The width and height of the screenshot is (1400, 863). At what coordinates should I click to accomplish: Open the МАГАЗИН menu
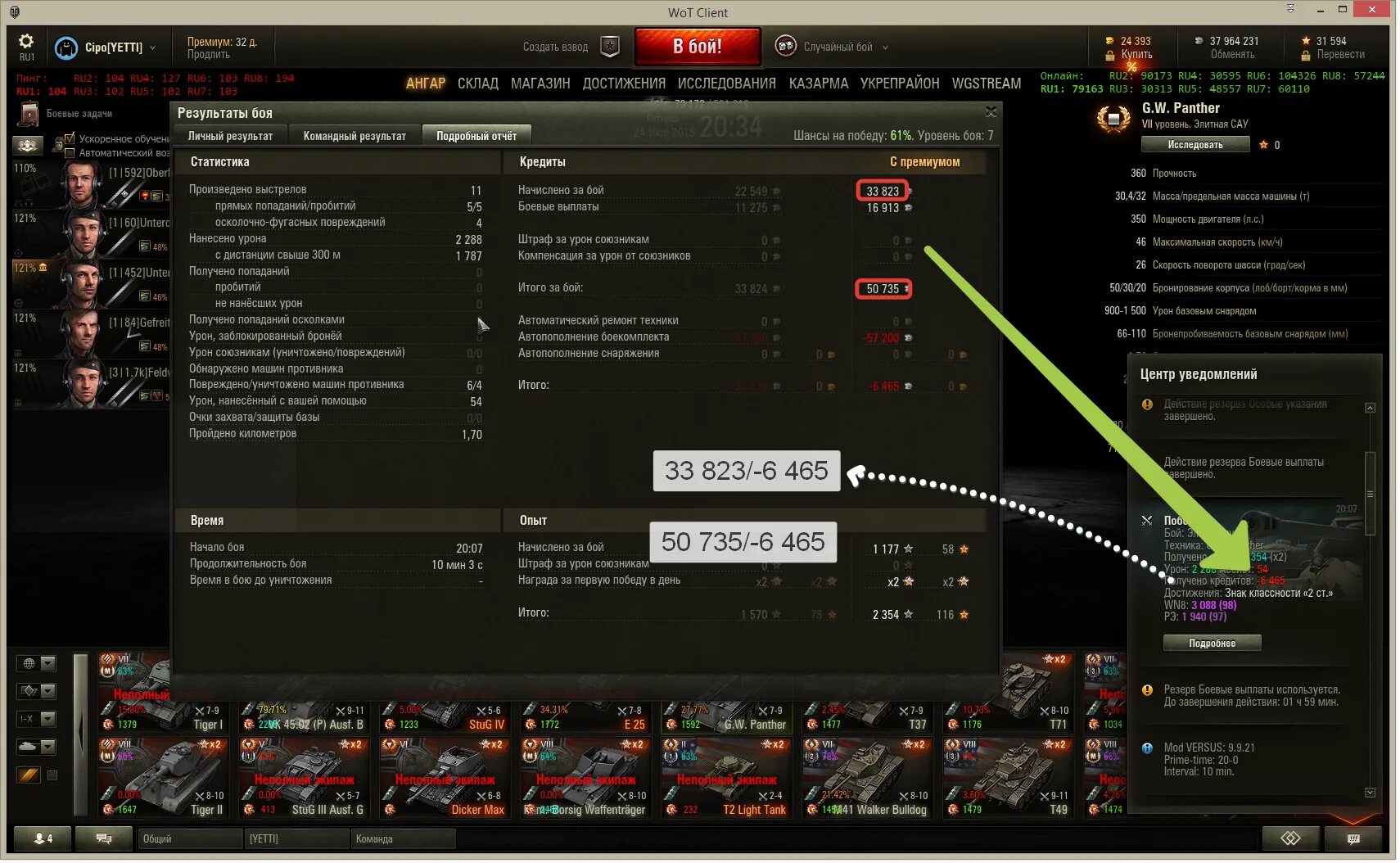pyautogui.click(x=540, y=84)
